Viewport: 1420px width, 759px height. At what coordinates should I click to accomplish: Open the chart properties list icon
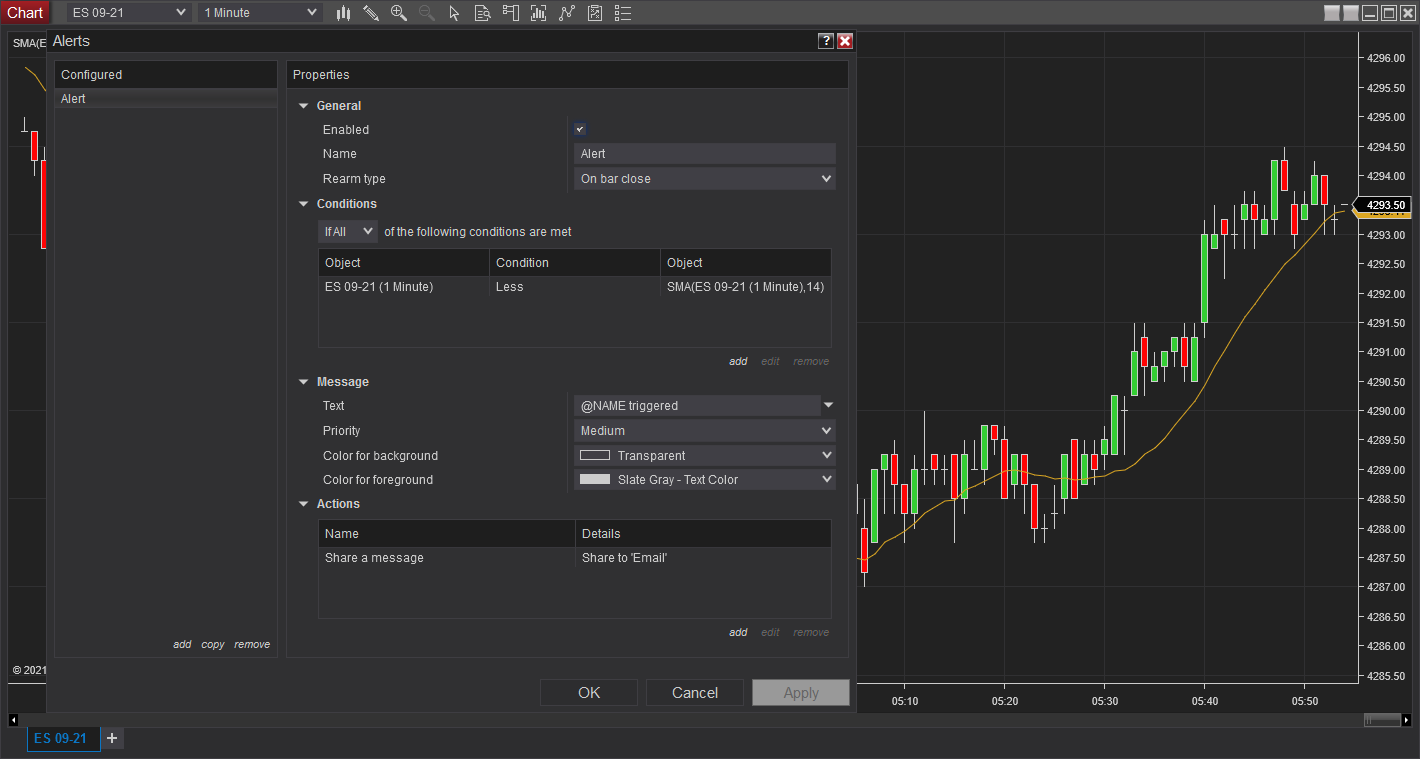[x=623, y=13]
